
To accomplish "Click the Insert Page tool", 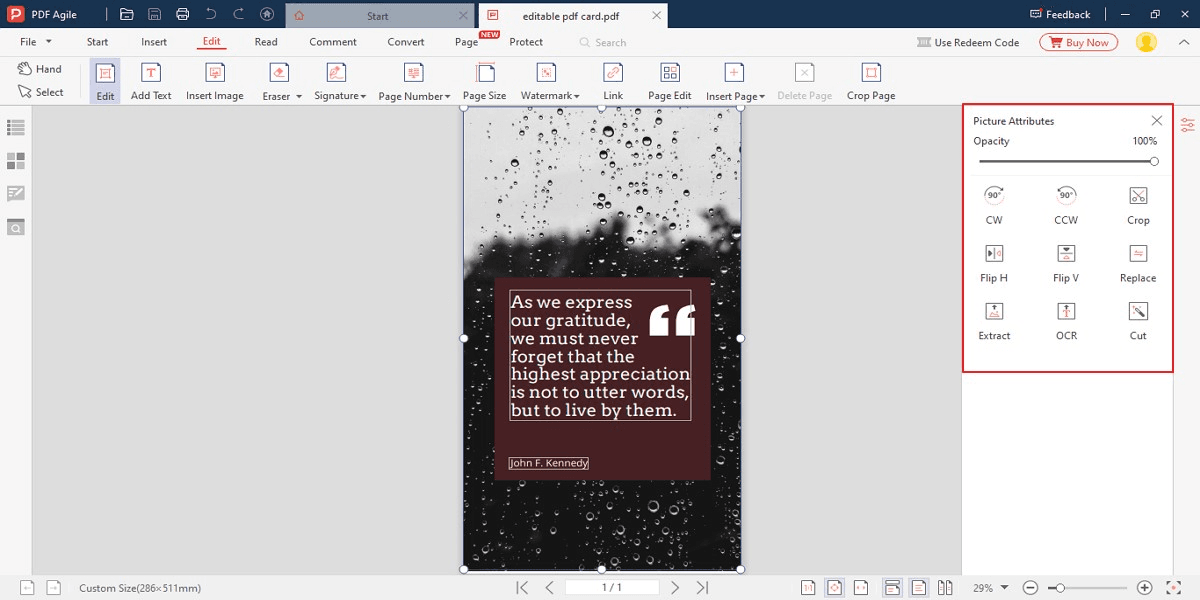I will [x=733, y=81].
